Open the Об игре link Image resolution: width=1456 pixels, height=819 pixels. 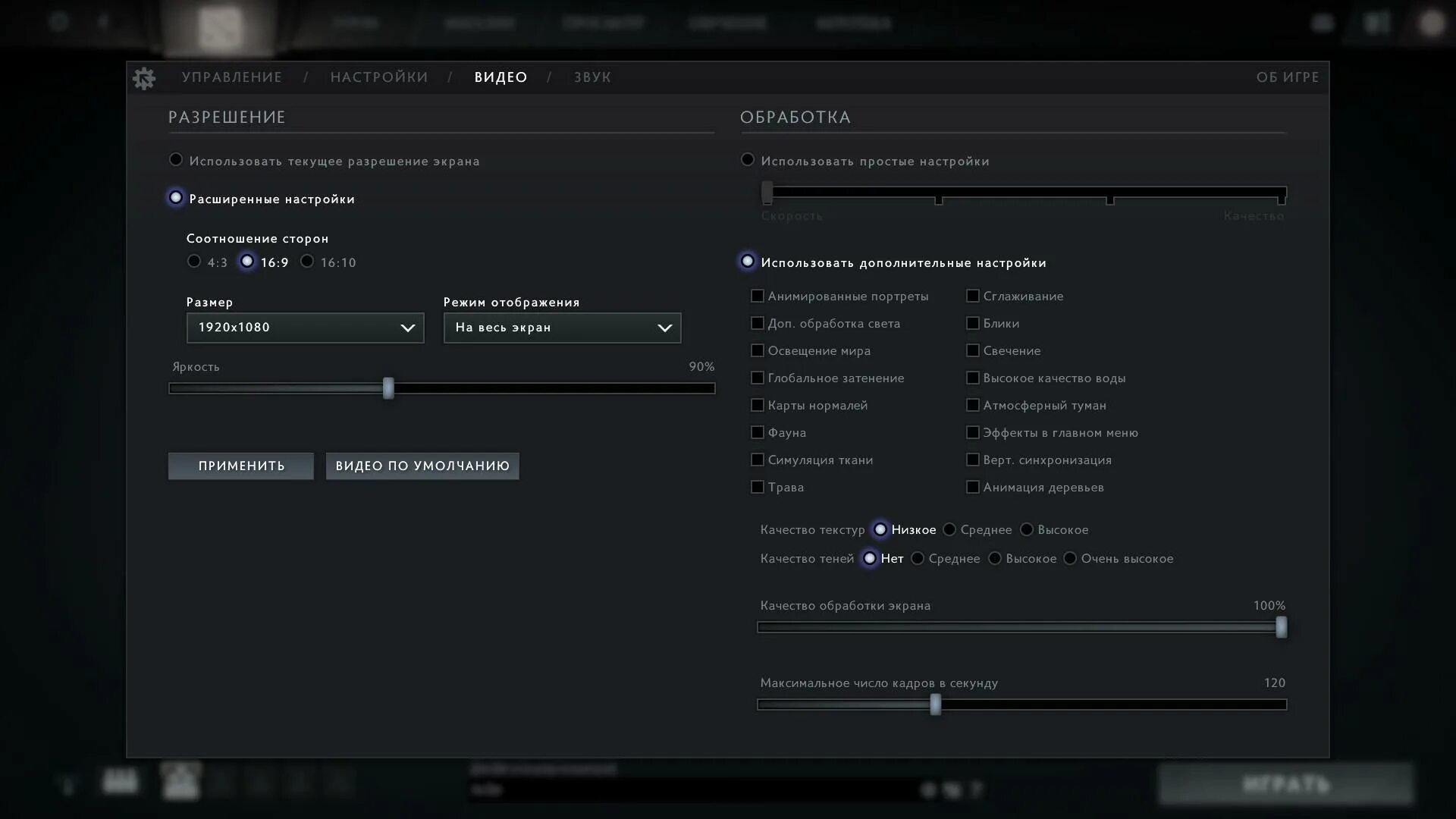1287,77
